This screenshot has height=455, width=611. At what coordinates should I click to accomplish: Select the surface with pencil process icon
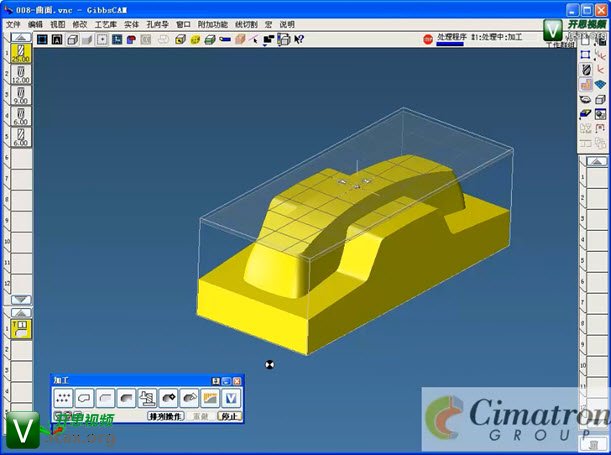(x=189, y=398)
